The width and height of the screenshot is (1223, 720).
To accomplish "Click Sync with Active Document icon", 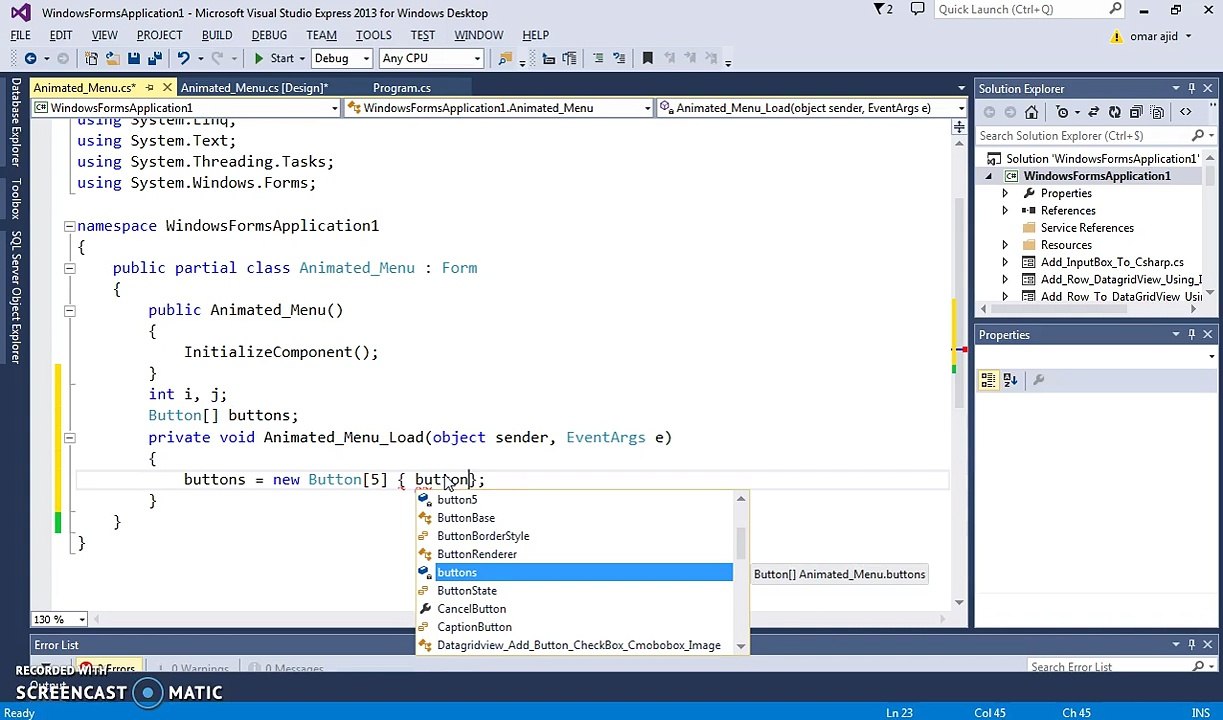I will click(x=1093, y=112).
